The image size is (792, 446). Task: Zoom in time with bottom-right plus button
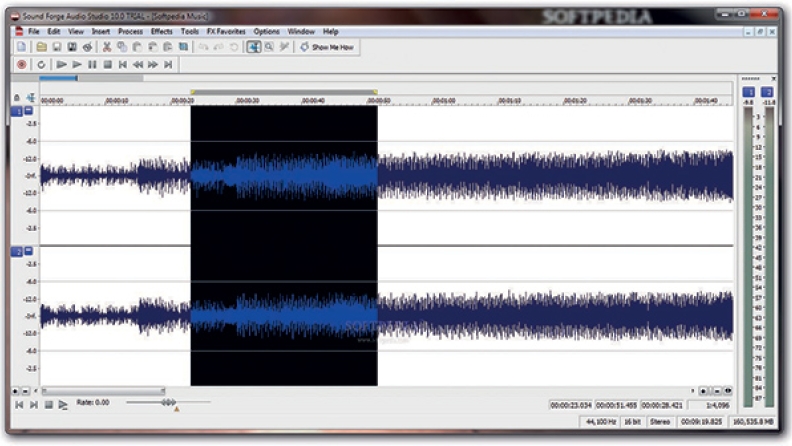coord(703,391)
